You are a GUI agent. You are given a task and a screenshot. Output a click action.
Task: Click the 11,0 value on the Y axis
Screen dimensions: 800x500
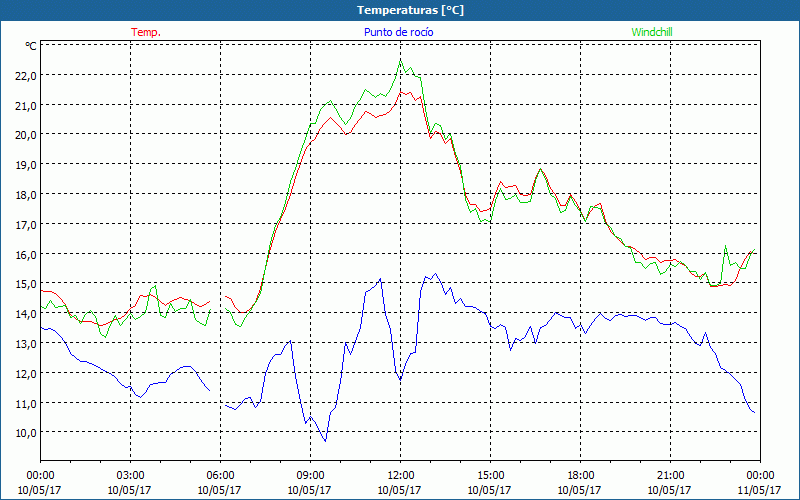tap(28, 403)
